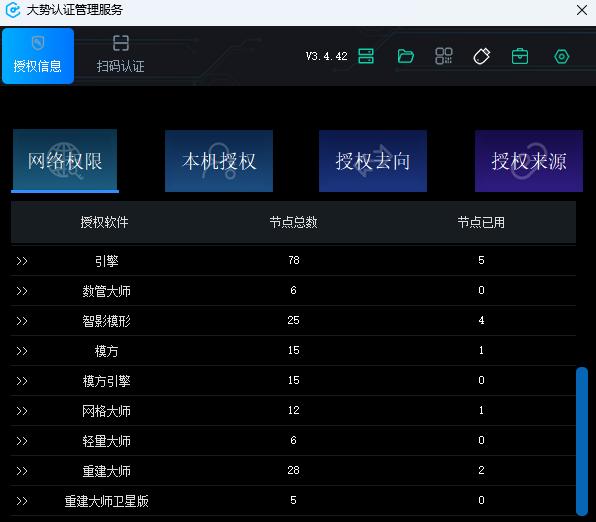
Task: Click total node count 12 for 网格大师
Action: (x=293, y=411)
